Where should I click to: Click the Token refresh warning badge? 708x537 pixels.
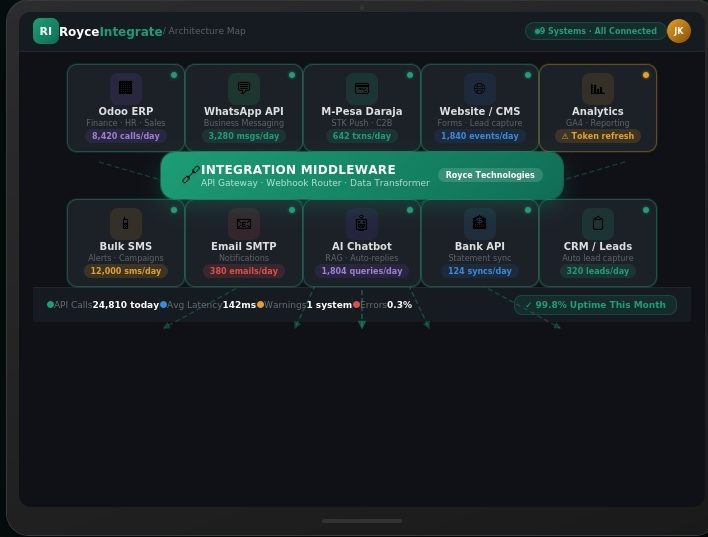click(x=597, y=136)
